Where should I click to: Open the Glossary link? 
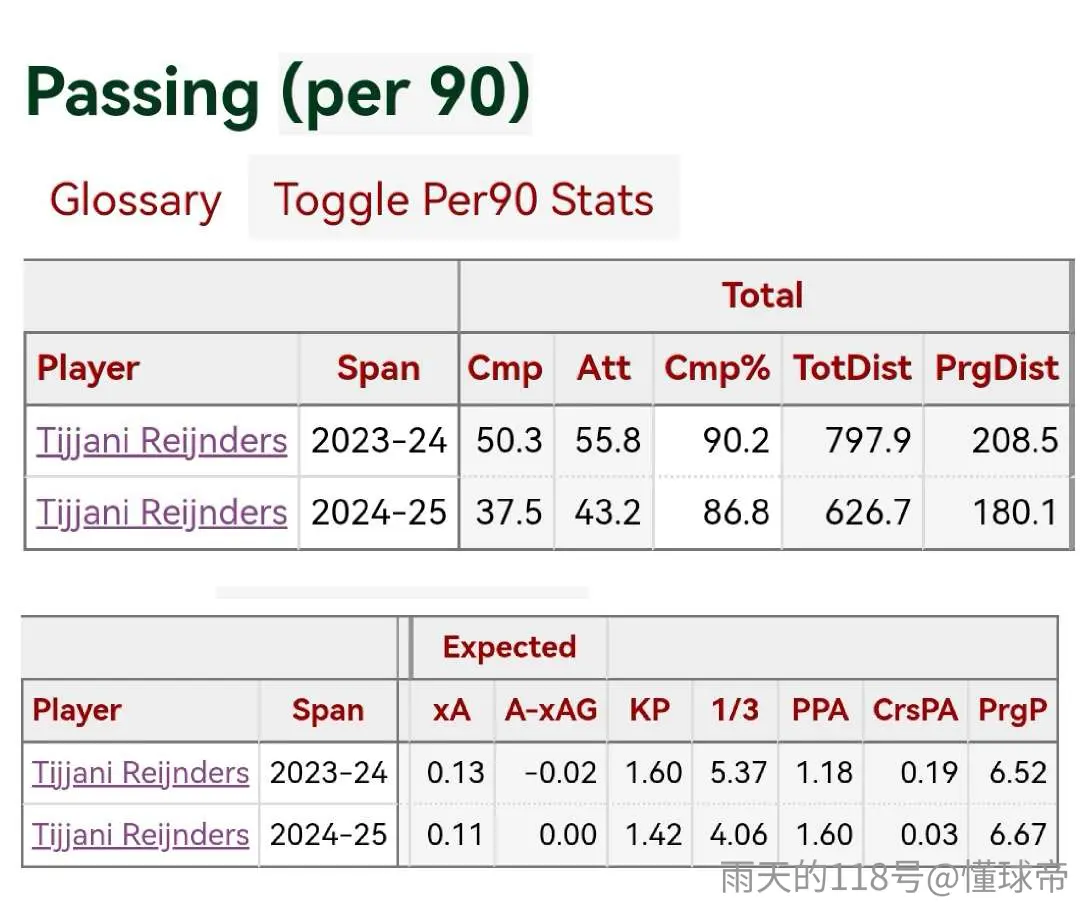coord(136,200)
